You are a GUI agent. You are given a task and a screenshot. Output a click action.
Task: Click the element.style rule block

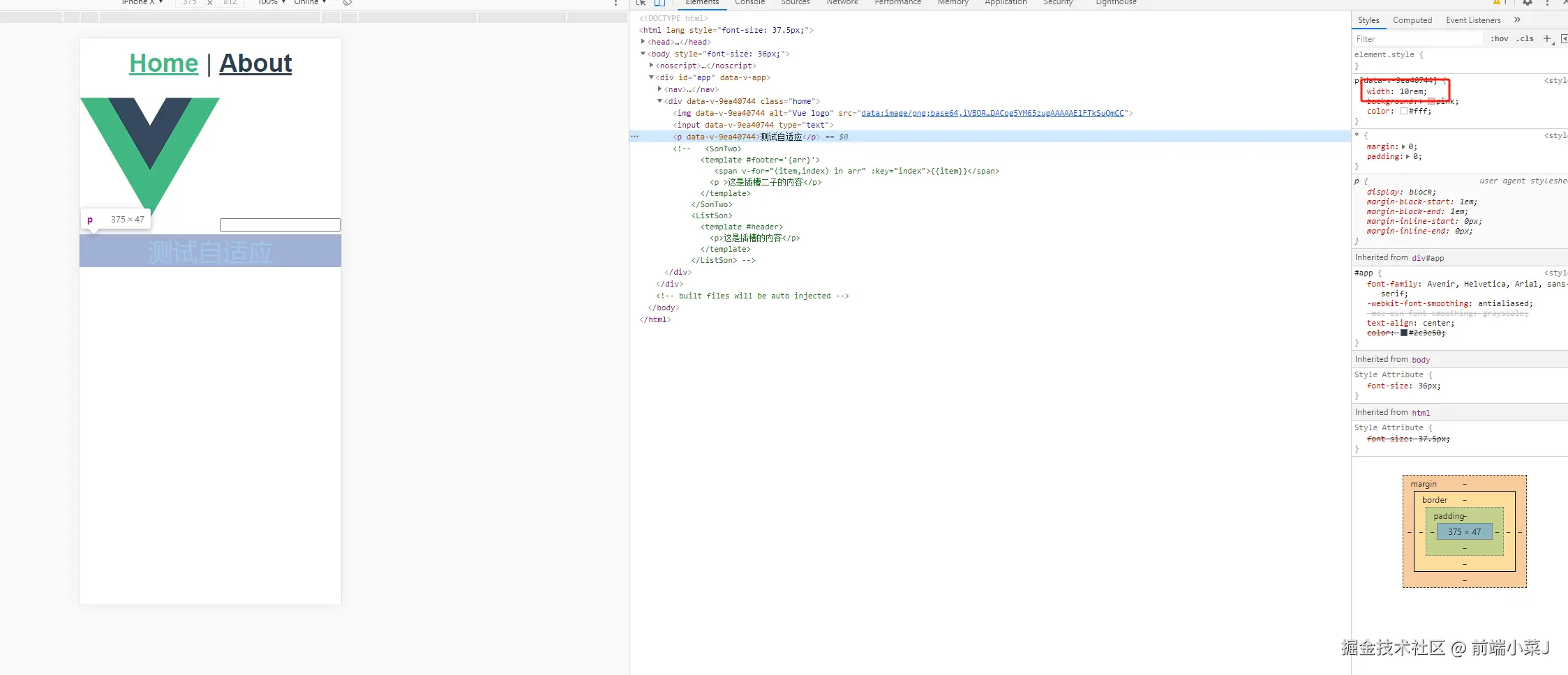point(1459,60)
